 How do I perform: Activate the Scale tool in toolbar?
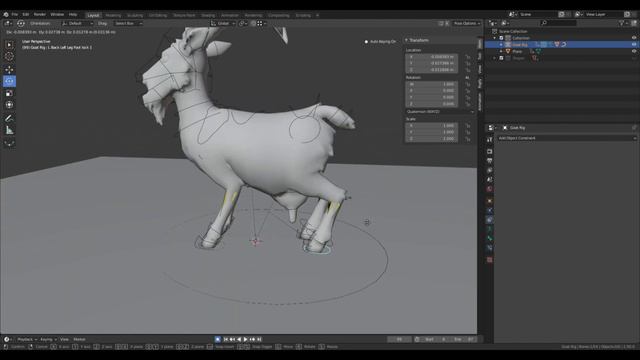click(9, 93)
